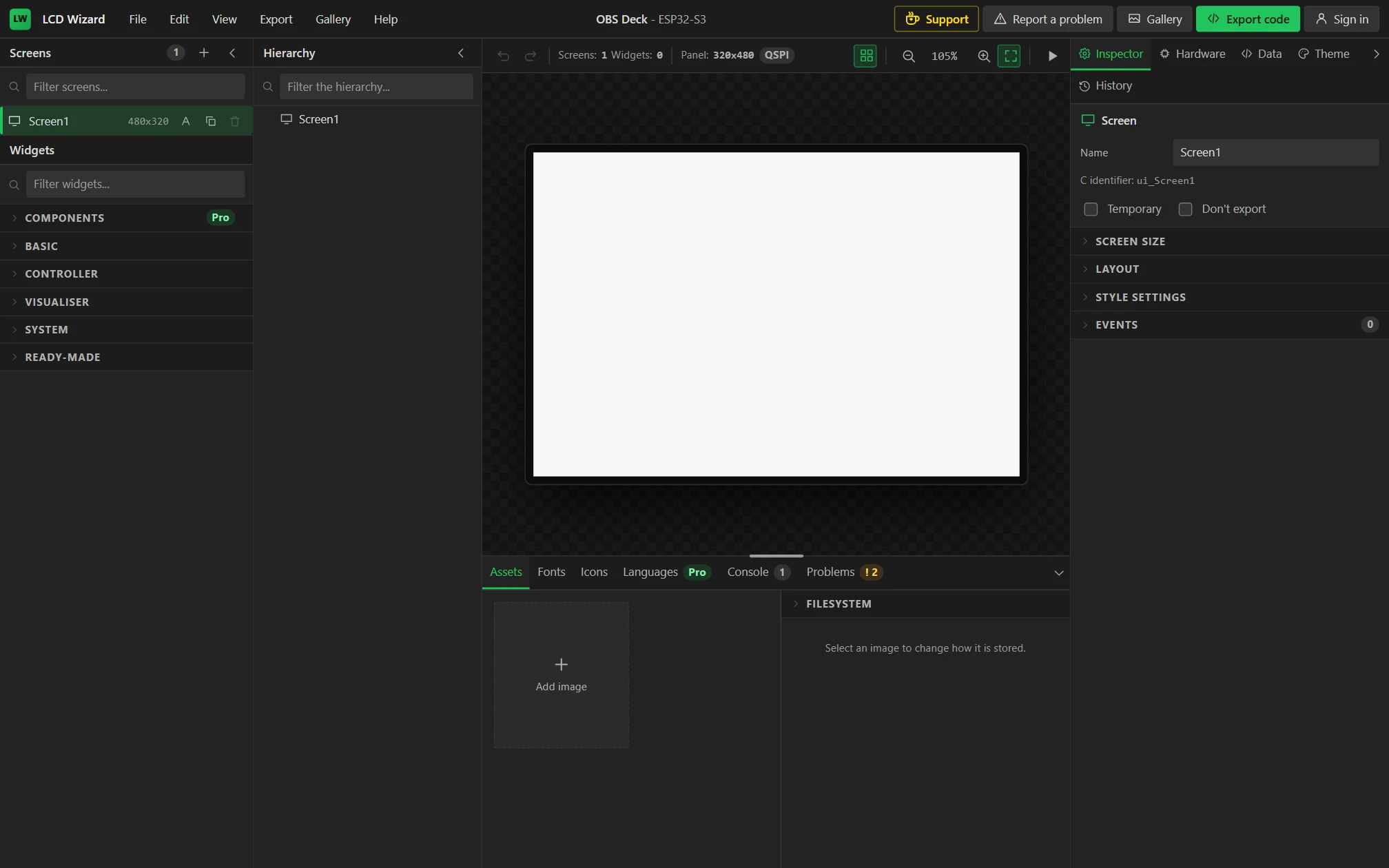Expand the STYLE SETTINGS section
The height and width of the screenshot is (868, 1389).
[1229, 297]
